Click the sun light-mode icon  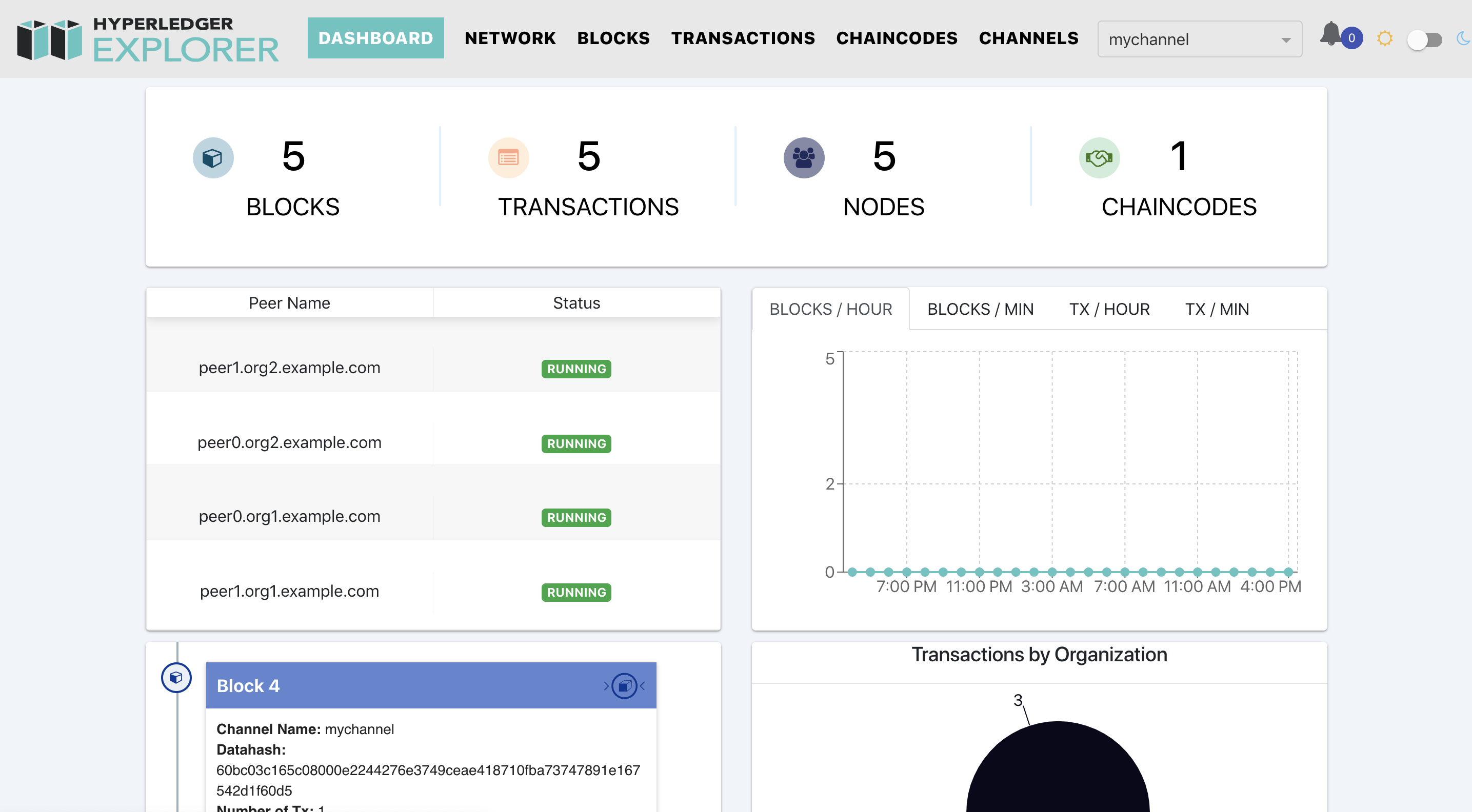[1385, 39]
